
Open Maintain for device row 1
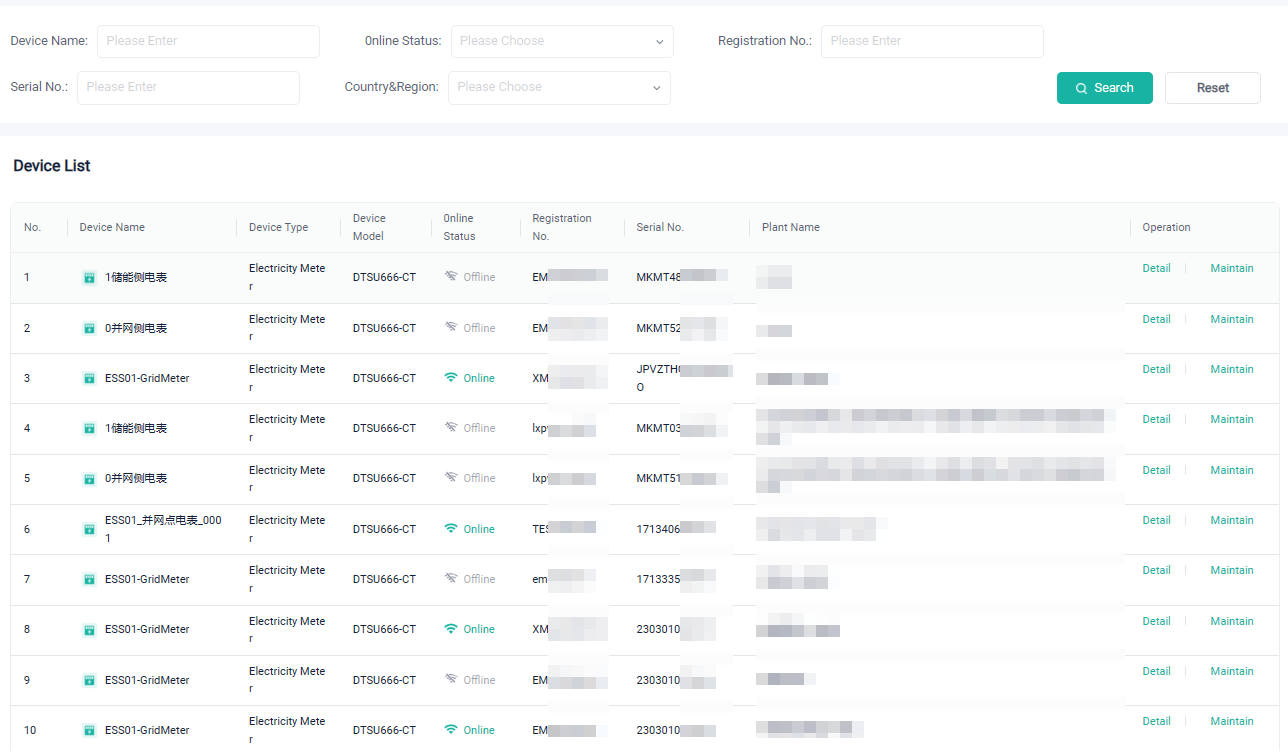pos(1232,268)
